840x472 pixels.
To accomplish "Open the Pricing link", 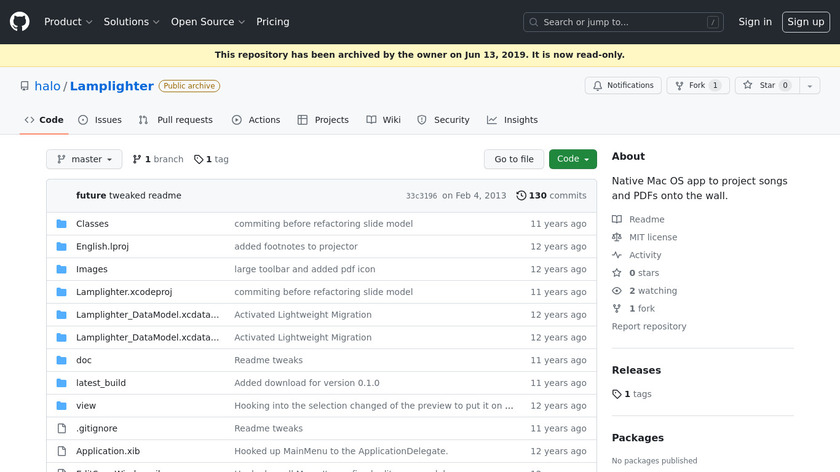I will [273, 22].
